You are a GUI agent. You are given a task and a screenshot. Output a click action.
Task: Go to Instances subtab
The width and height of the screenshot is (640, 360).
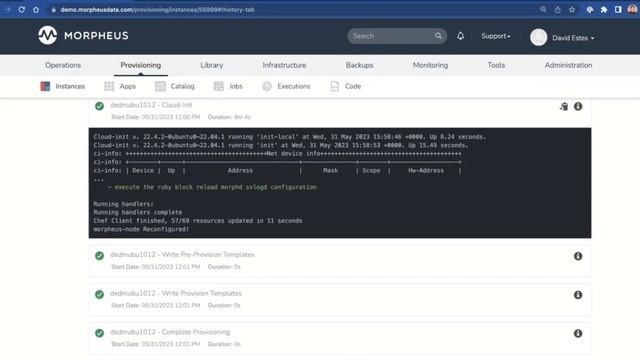70,86
